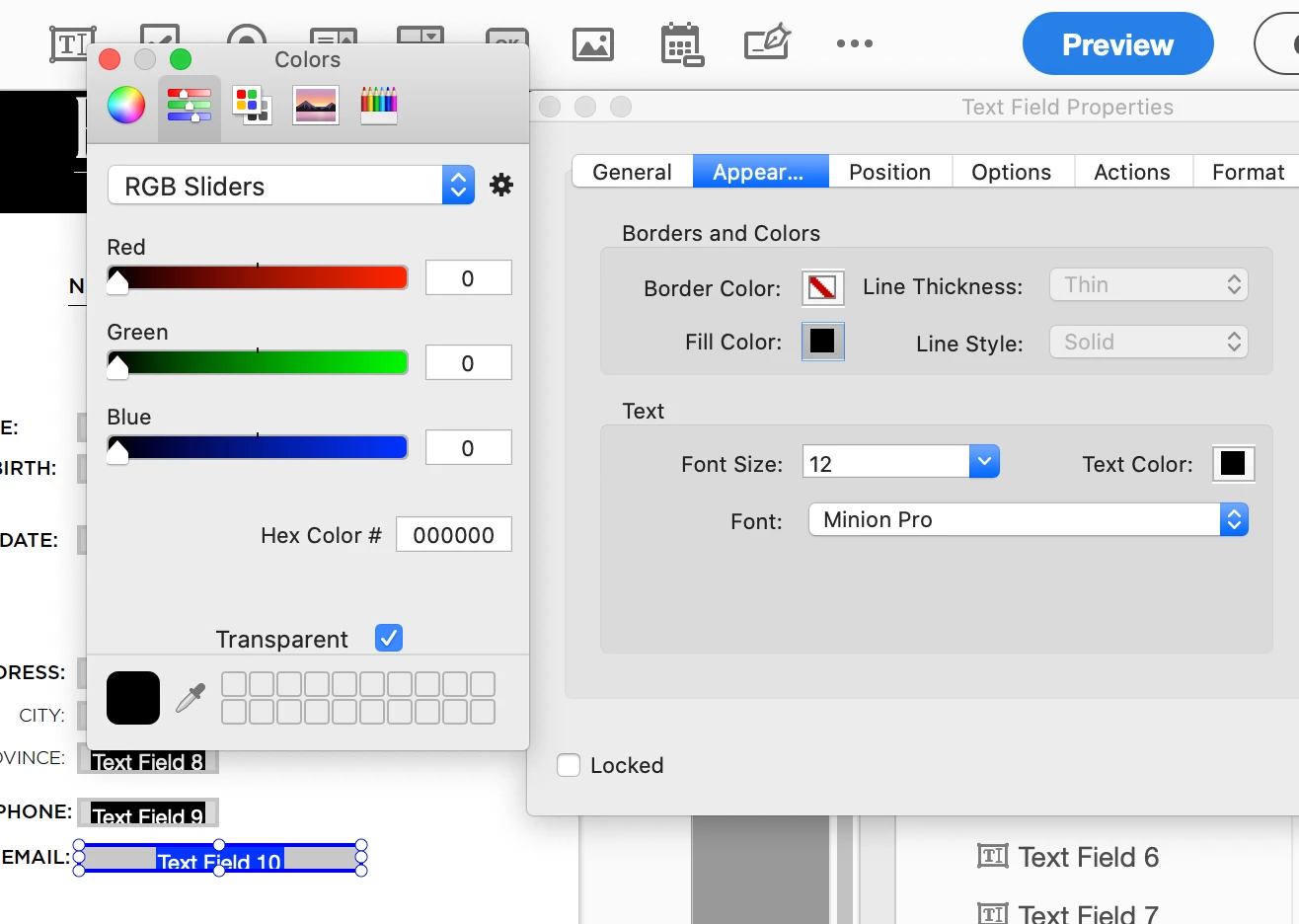The image size is (1299, 924).
Task: Go to the Actions tab
Action: pyautogui.click(x=1132, y=172)
